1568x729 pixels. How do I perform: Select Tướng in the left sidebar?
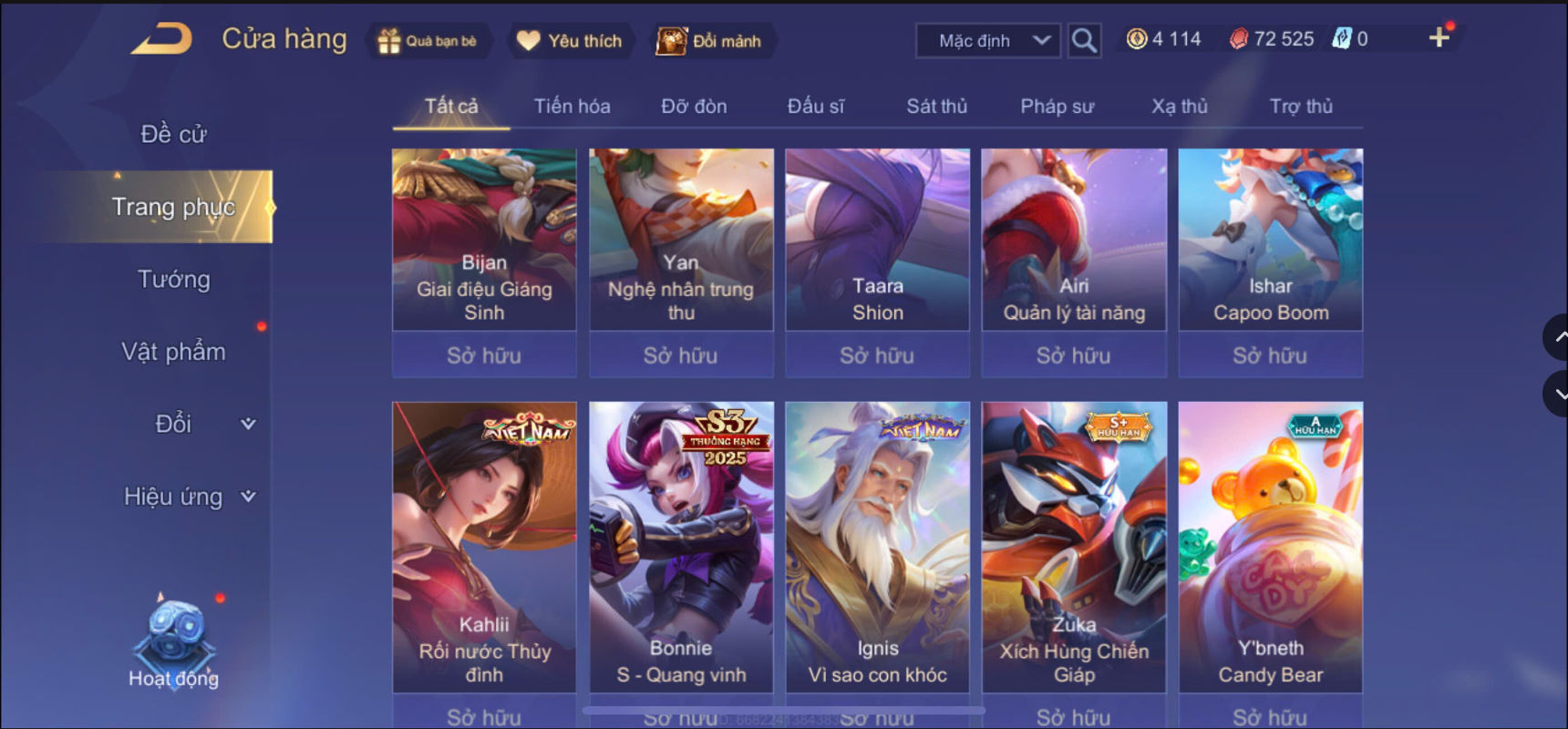click(x=173, y=280)
